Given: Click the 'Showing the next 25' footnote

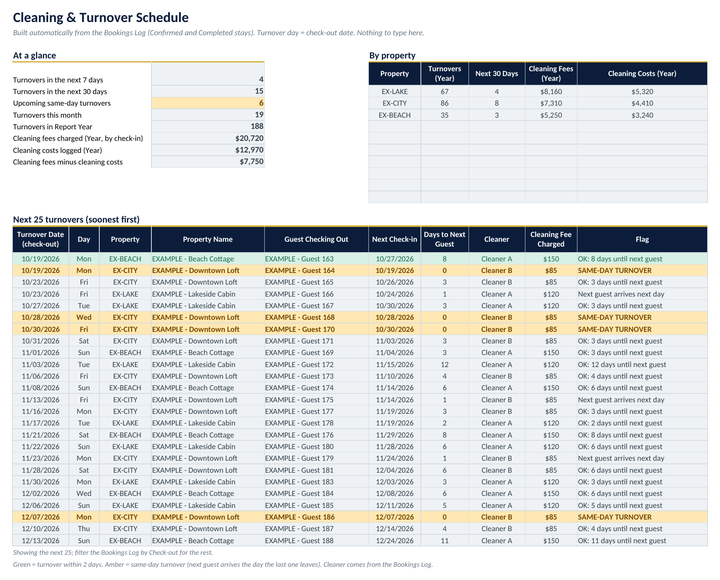Looking at the screenshot, I should click(113, 553).
